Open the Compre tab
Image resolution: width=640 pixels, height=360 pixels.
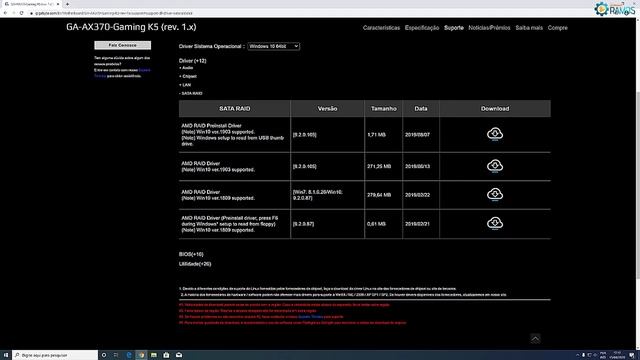coord(558,28)
